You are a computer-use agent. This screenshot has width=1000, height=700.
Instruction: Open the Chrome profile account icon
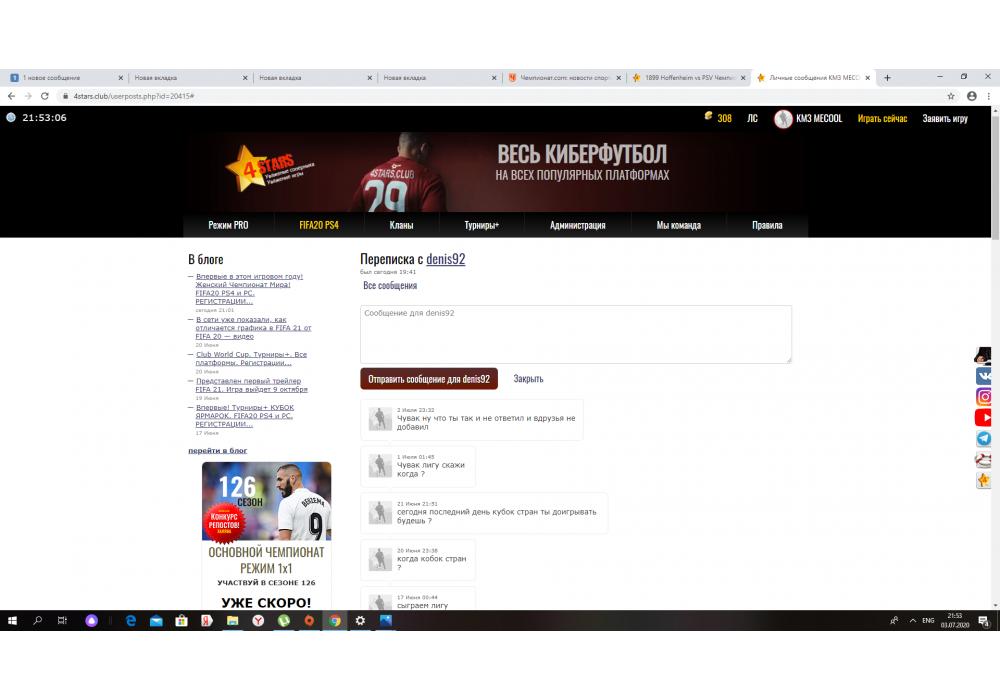coord(971,96)
